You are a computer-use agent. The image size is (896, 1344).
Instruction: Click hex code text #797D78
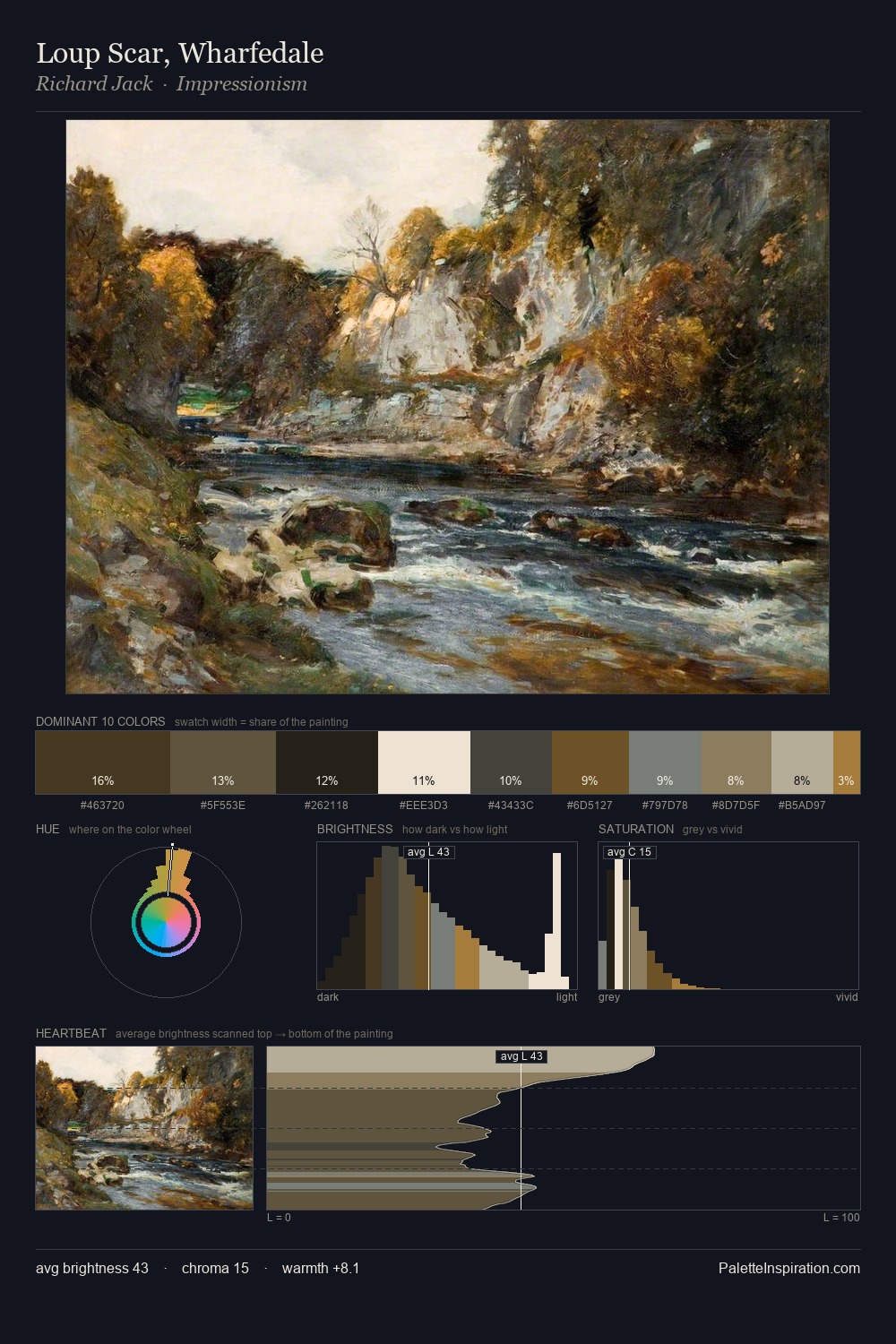tap(665, 806)
